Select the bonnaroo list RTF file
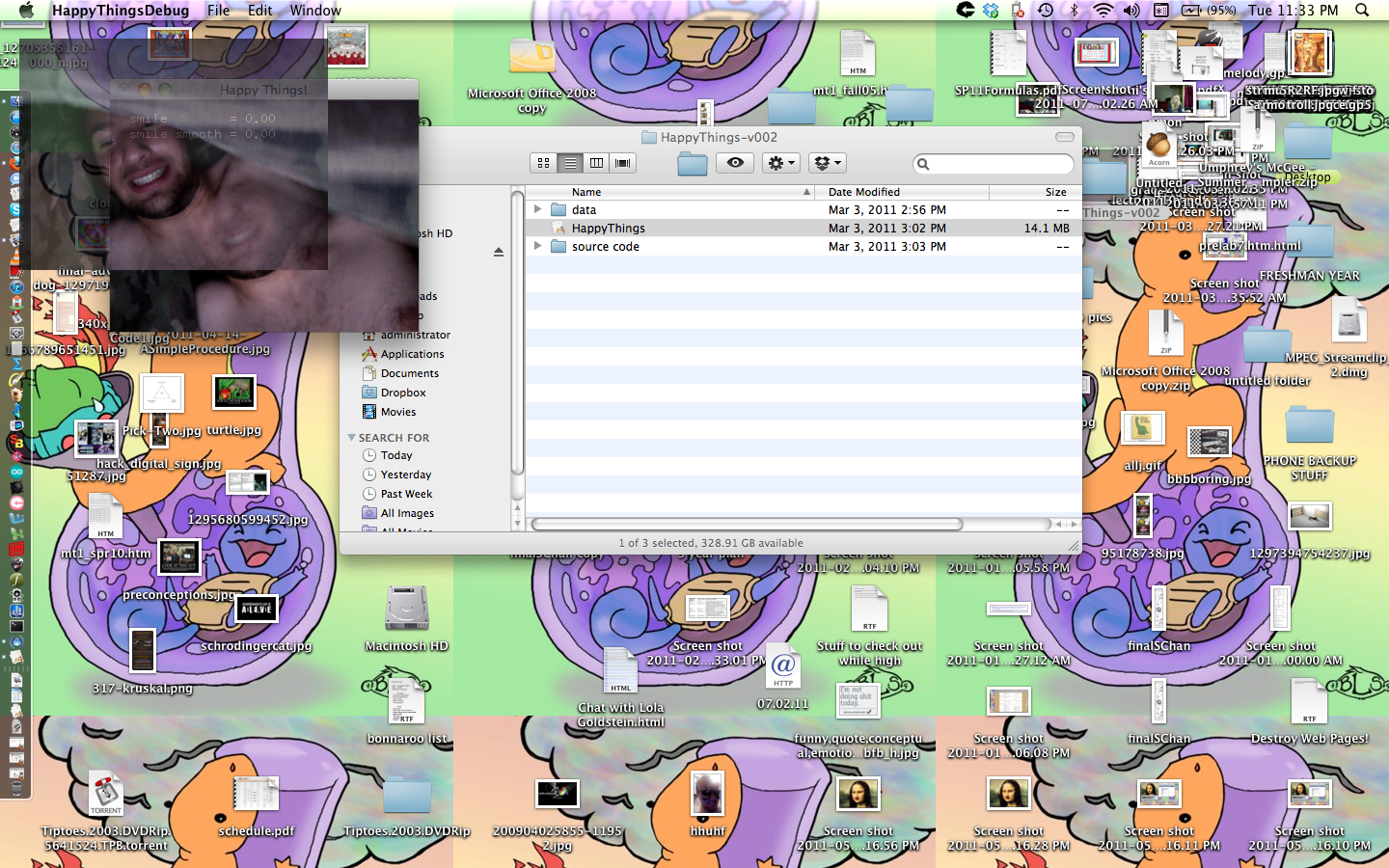Screen dimensions: 1389x868 [407, 701]
